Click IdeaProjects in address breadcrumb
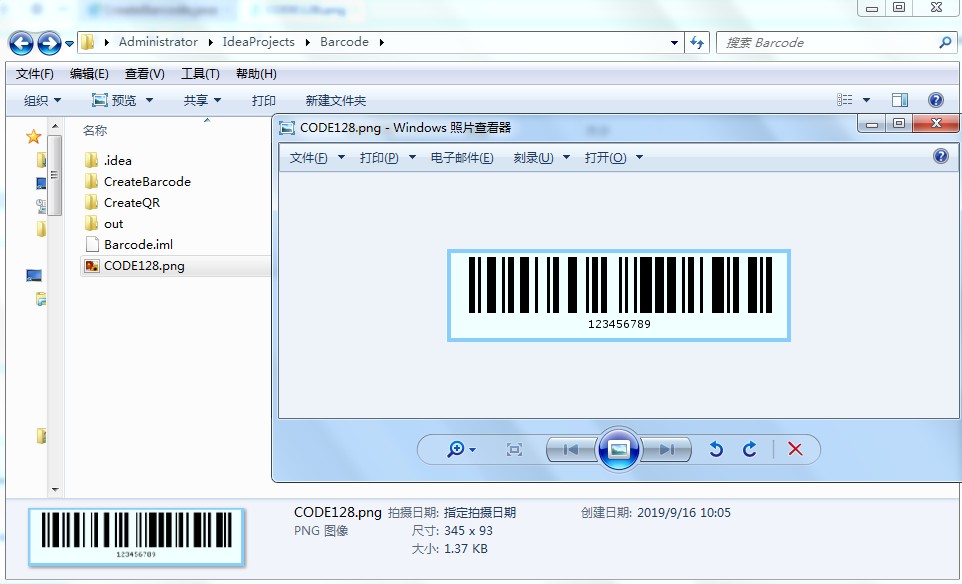Image resolution: width=962 pixels, height=584 pixels. pos(258,42)
